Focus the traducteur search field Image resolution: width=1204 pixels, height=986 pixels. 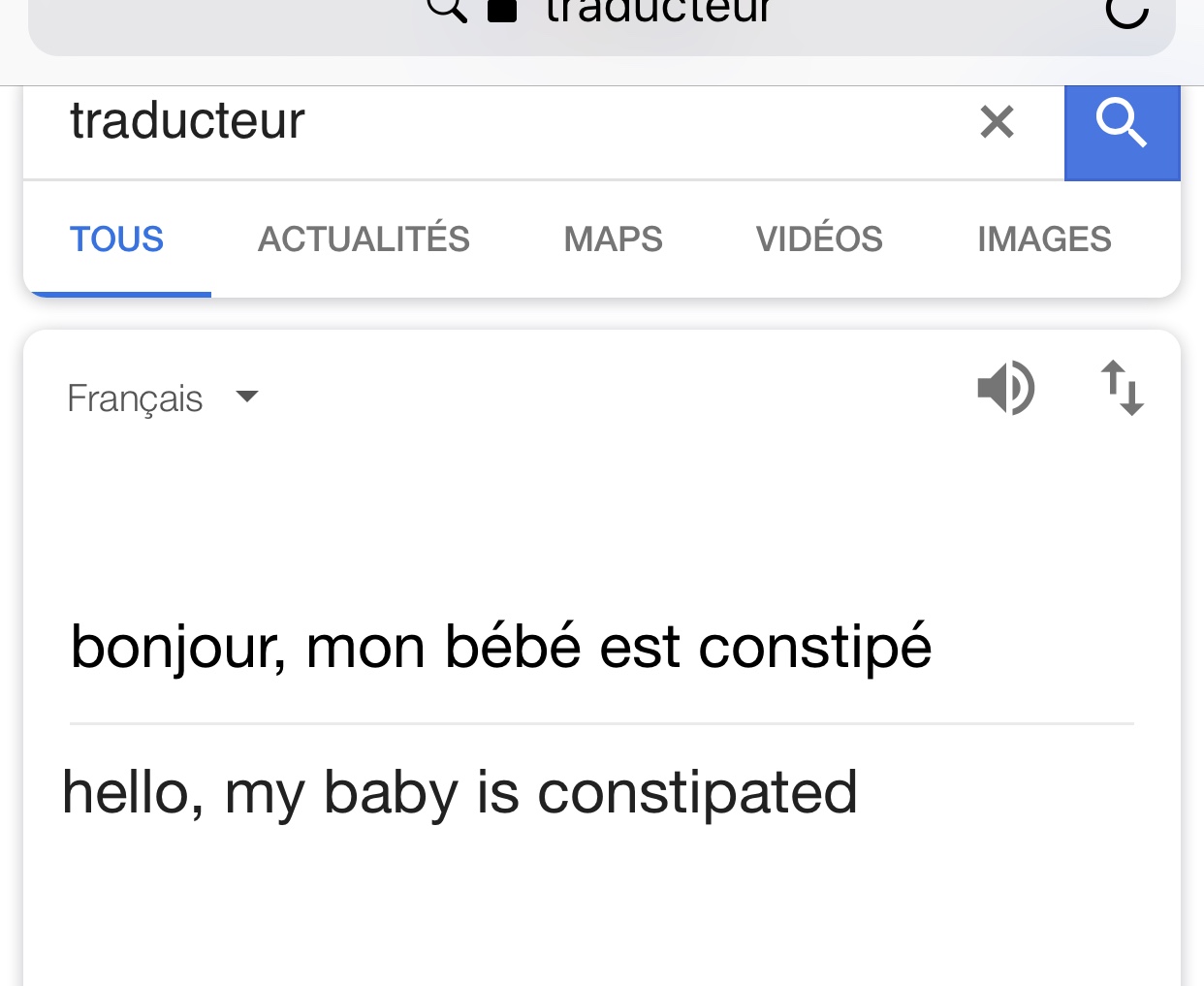click(485, 122)
